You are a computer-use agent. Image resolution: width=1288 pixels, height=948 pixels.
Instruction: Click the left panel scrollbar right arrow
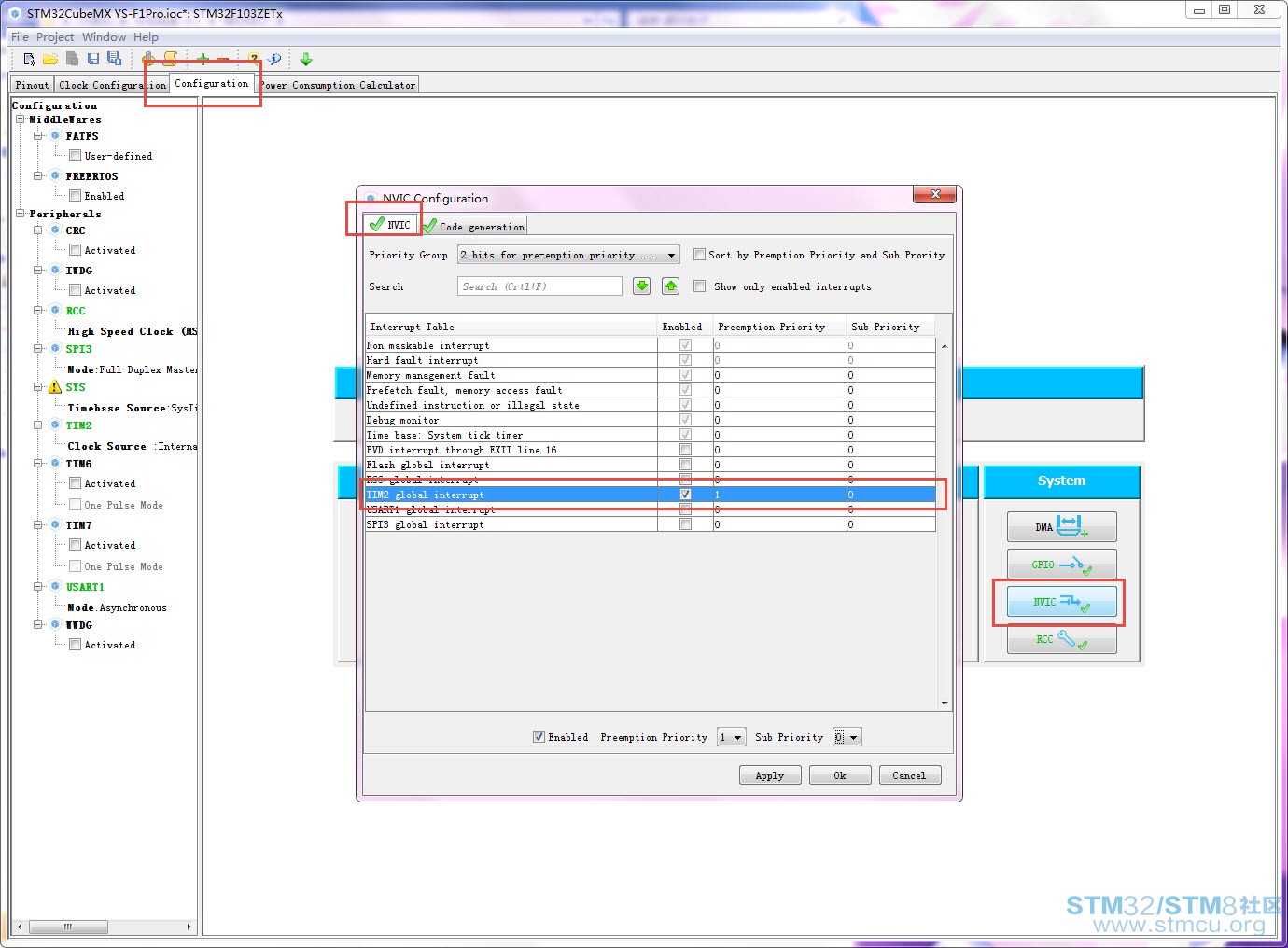(x=189, y=927)
